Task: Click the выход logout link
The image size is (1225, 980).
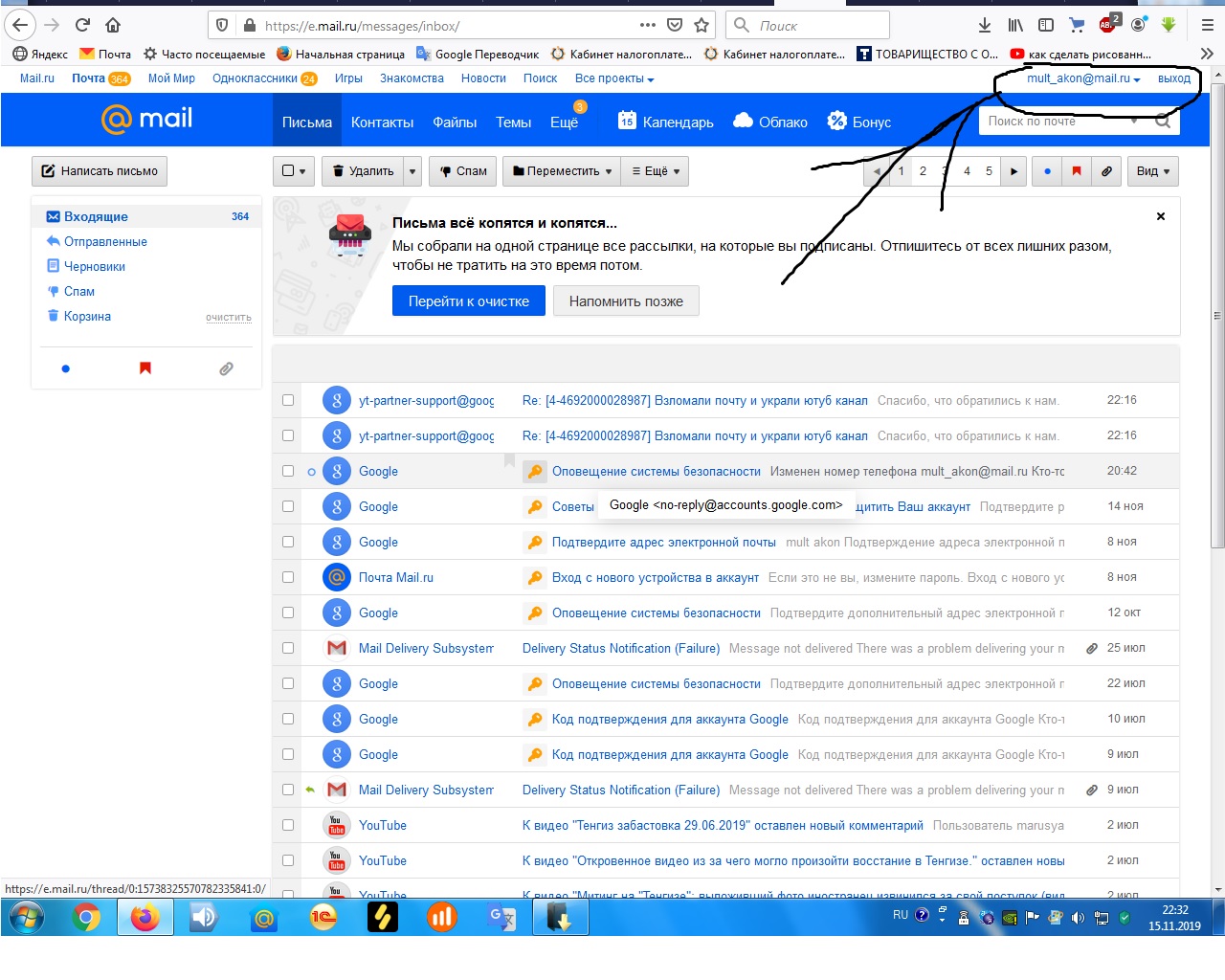Action: [x=1174, y=78]
